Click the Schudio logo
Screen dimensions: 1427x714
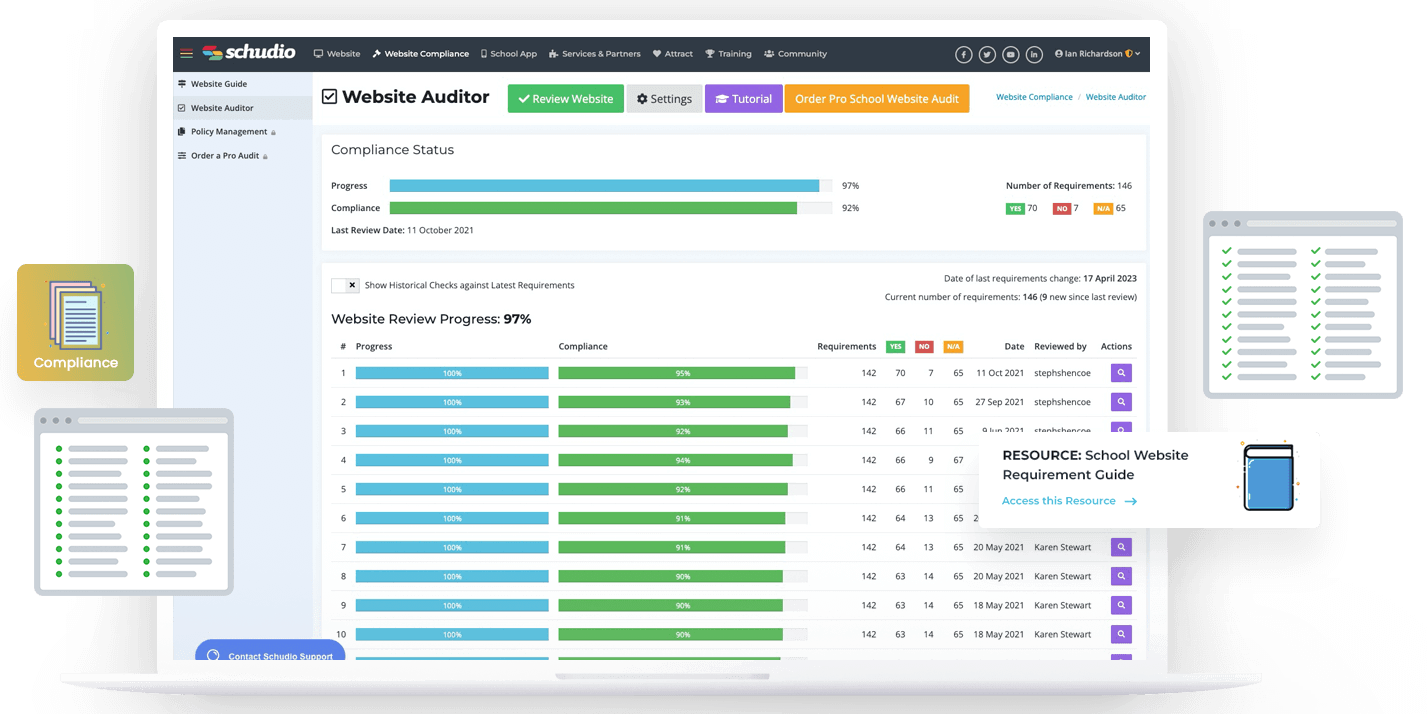coord(249,53)
